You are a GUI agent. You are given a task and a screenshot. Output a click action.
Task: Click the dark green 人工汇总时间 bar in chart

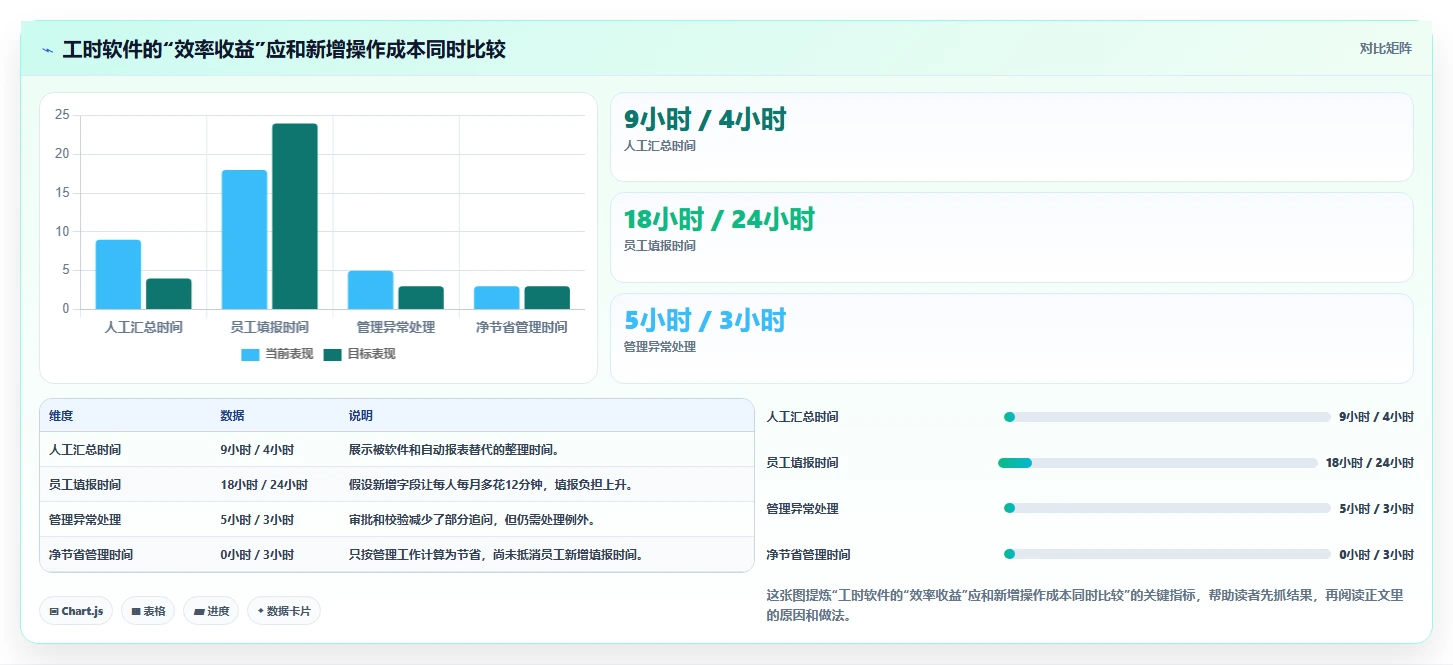click(168, 294)
